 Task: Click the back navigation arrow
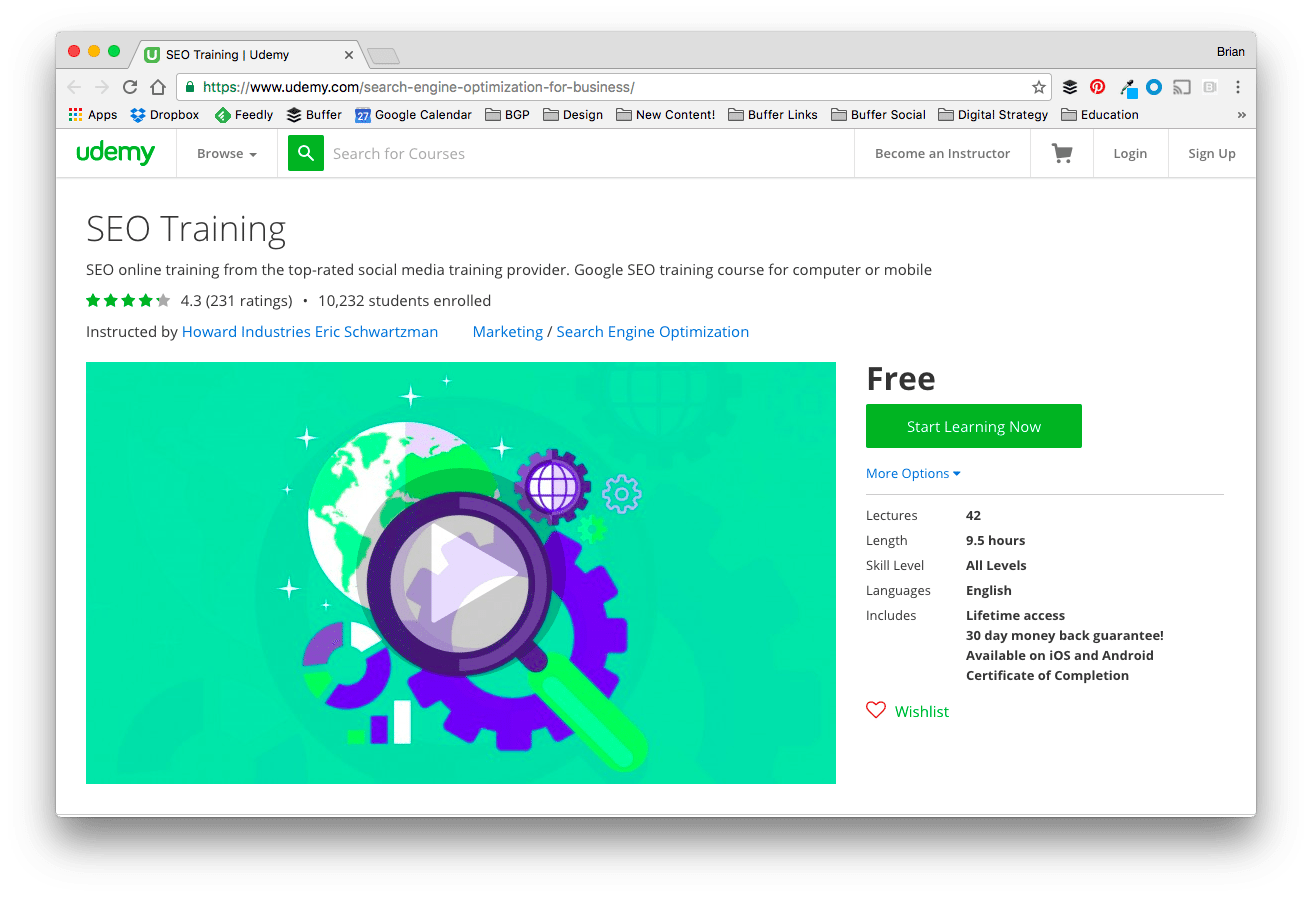coord(74,87)
